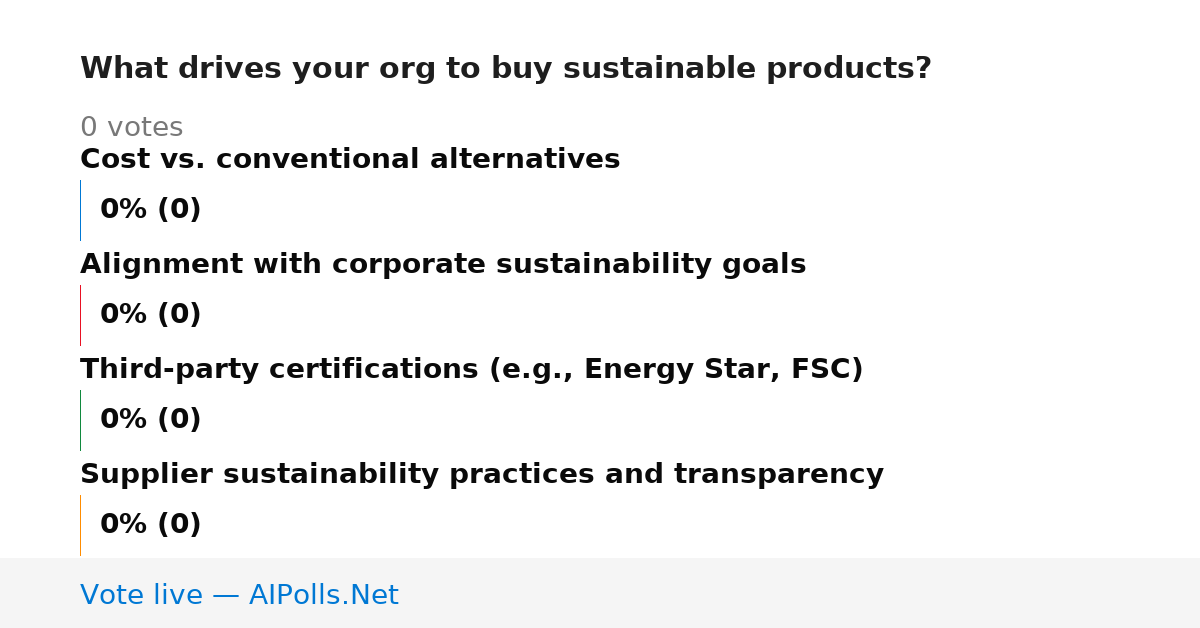Click the 0% (0) result for Supplier sustainability

tap(151, 525)
